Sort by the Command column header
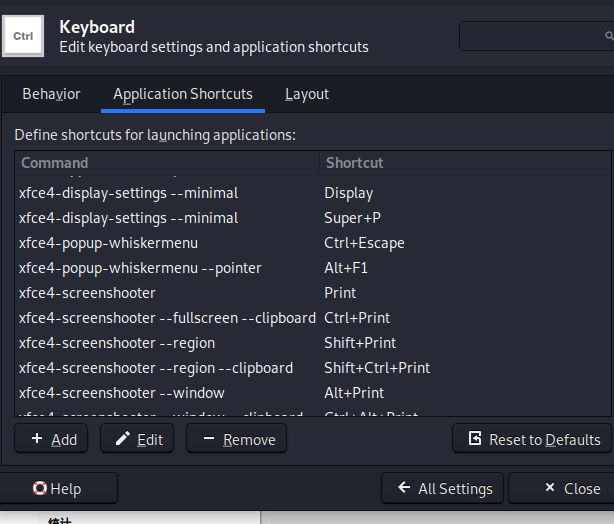The width and height of the screenshot is (614, 524). click(x=166, y=163)
